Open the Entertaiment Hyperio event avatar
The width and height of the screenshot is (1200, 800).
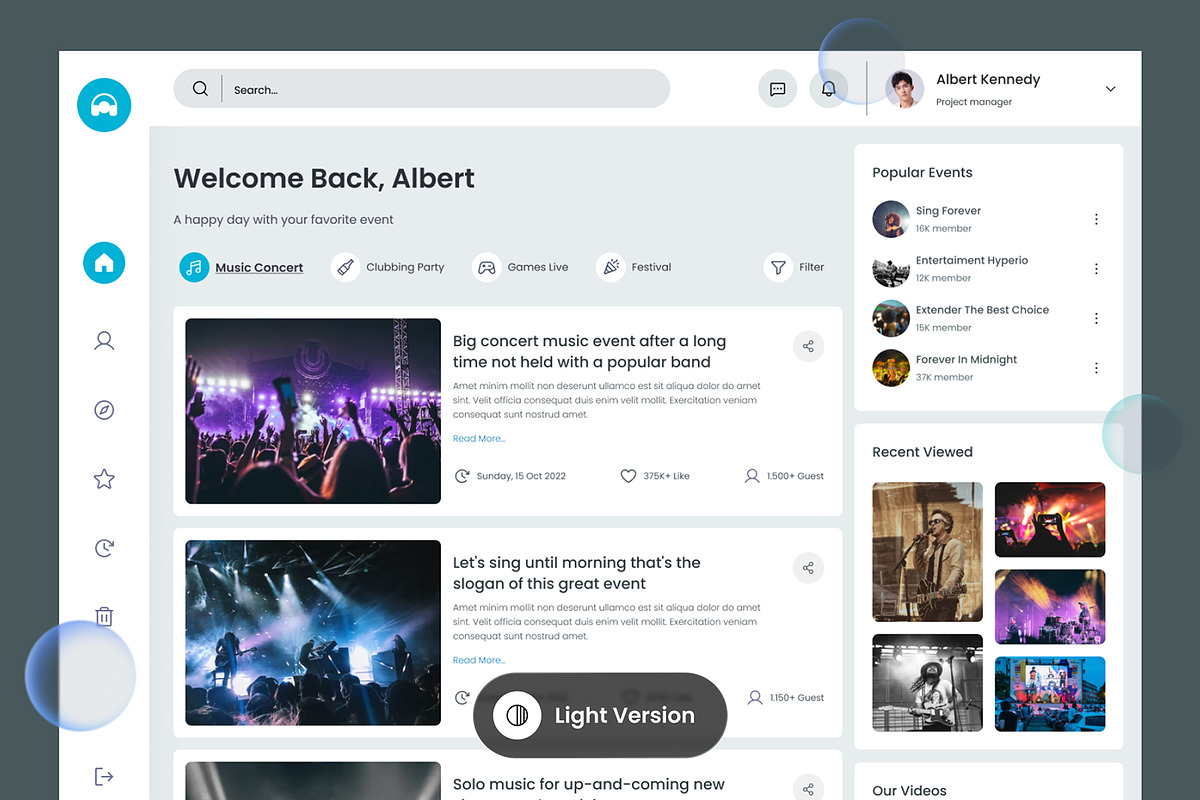[891, 269]
